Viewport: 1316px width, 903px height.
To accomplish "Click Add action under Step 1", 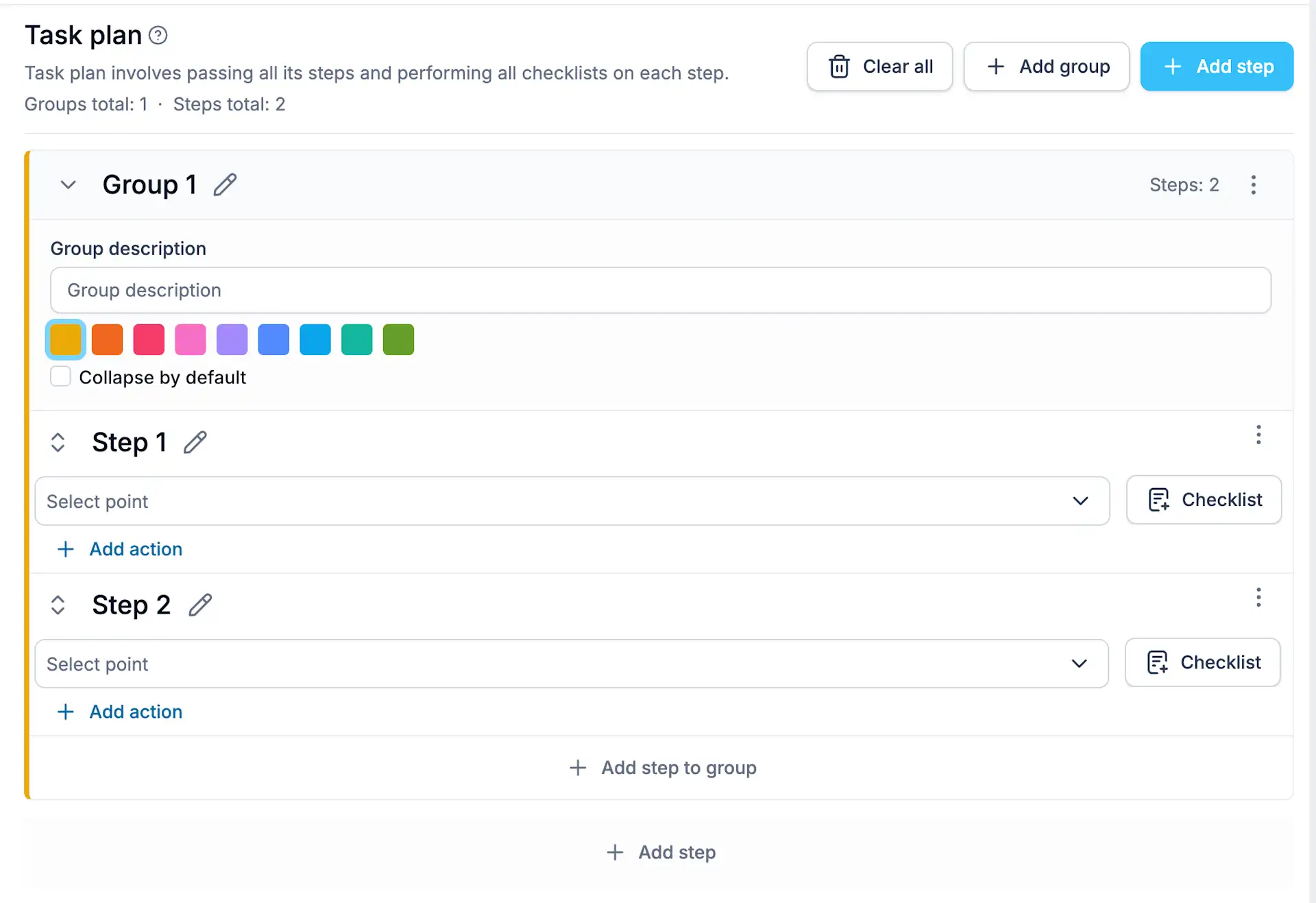I will (x=120, y=549).
